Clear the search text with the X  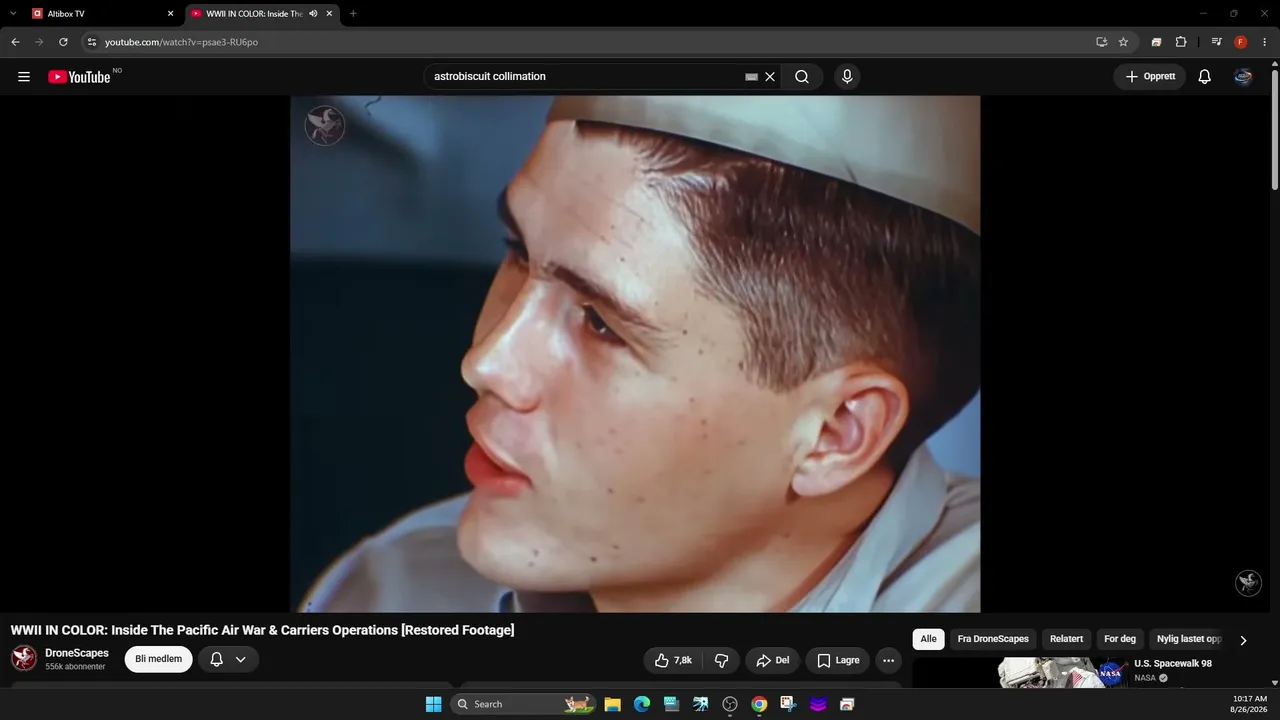click(770, 77)
